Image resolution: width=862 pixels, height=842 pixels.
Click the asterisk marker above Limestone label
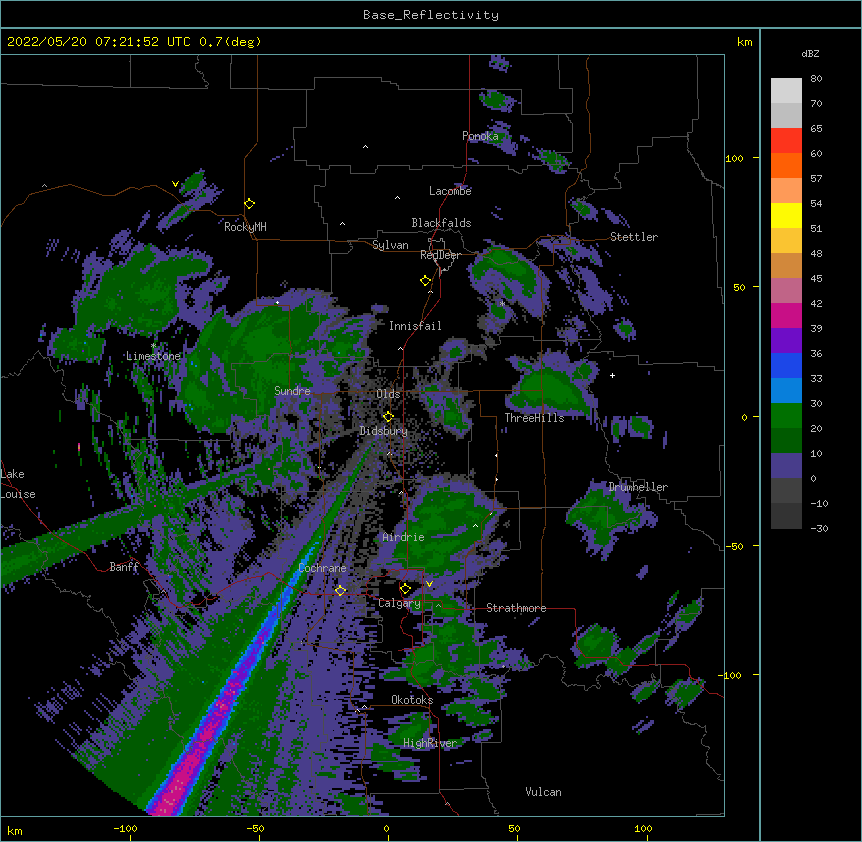(x=153, y=346)
